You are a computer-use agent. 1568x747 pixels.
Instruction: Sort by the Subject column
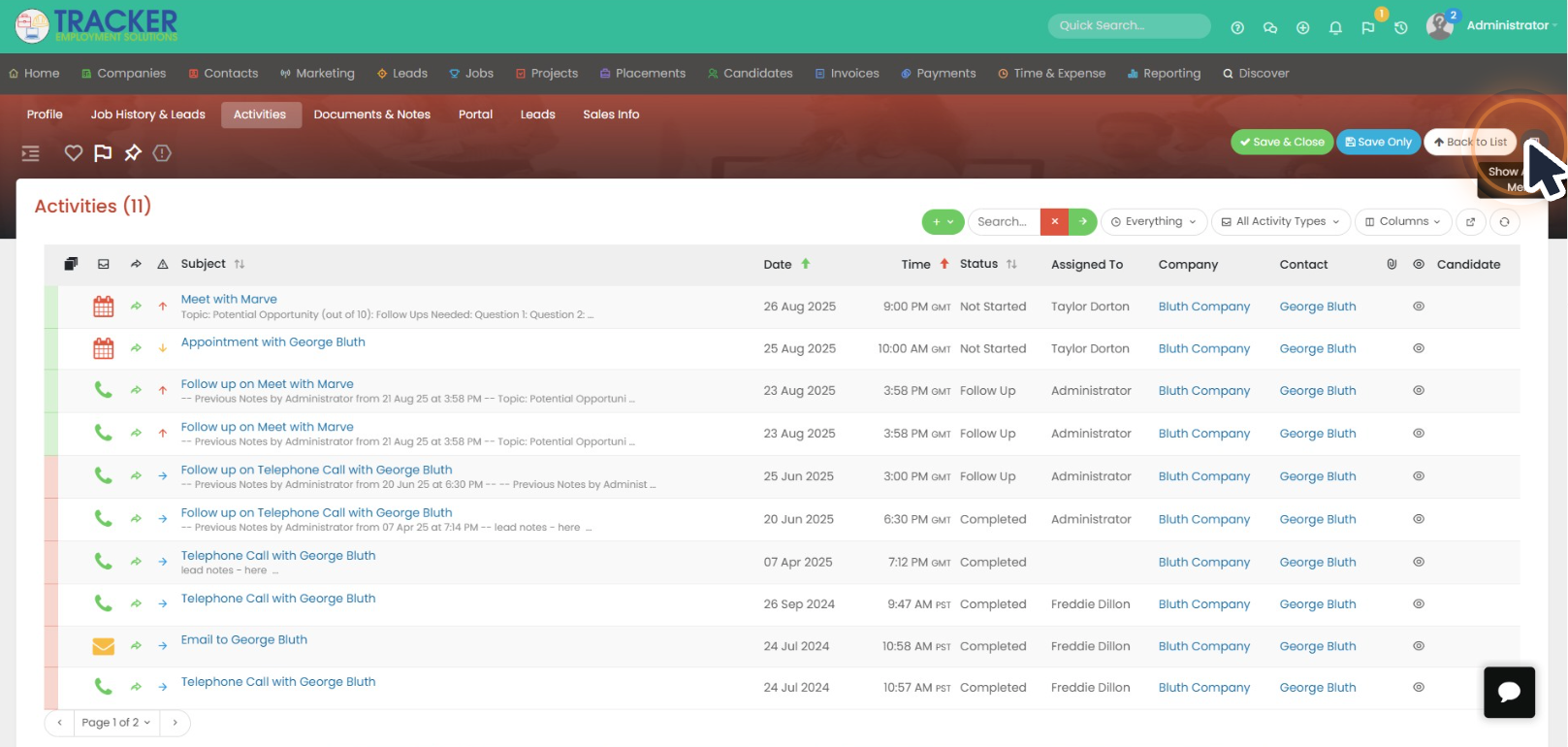(212, 264)
